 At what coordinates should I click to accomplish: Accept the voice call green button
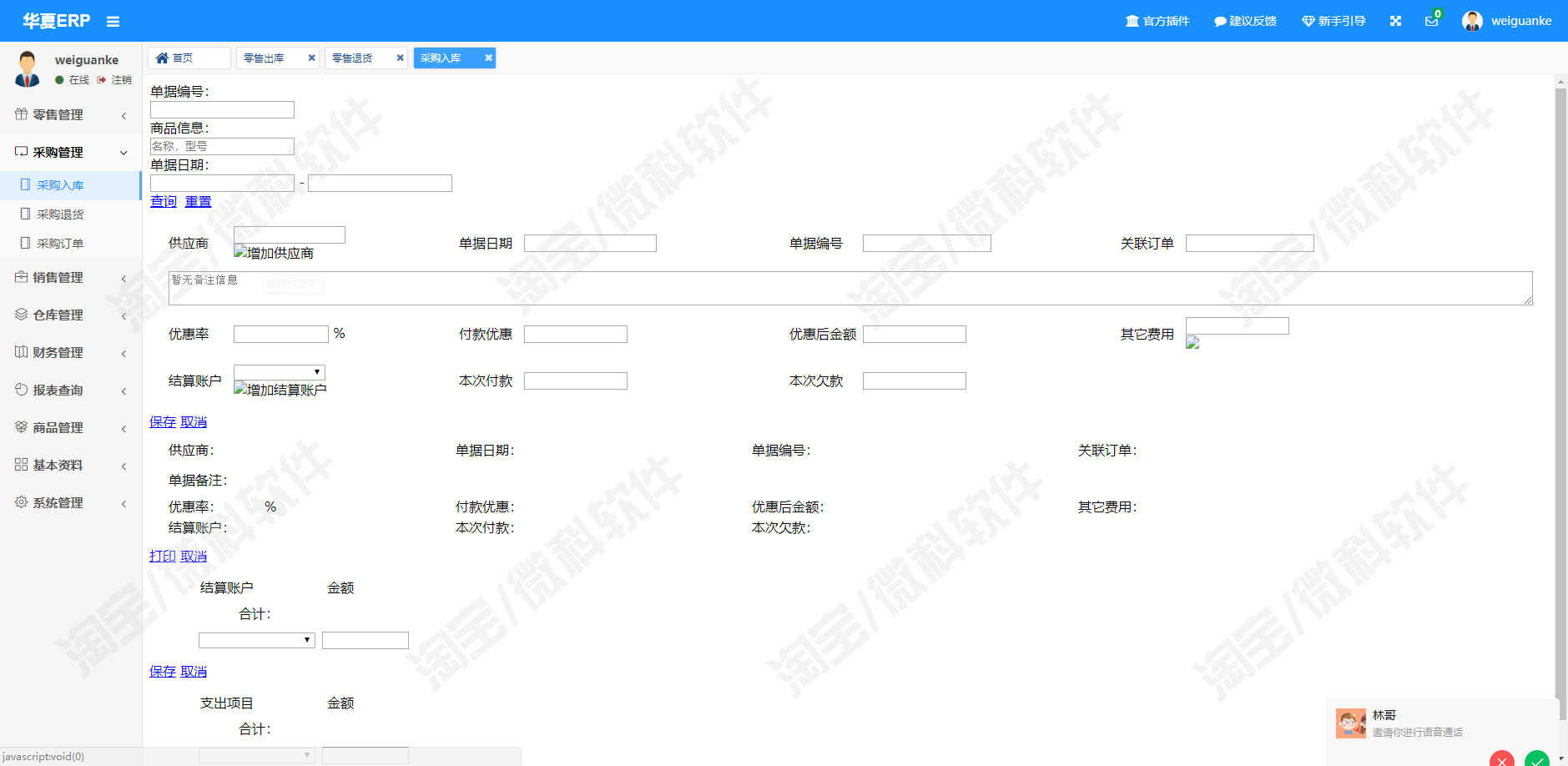1537,758
